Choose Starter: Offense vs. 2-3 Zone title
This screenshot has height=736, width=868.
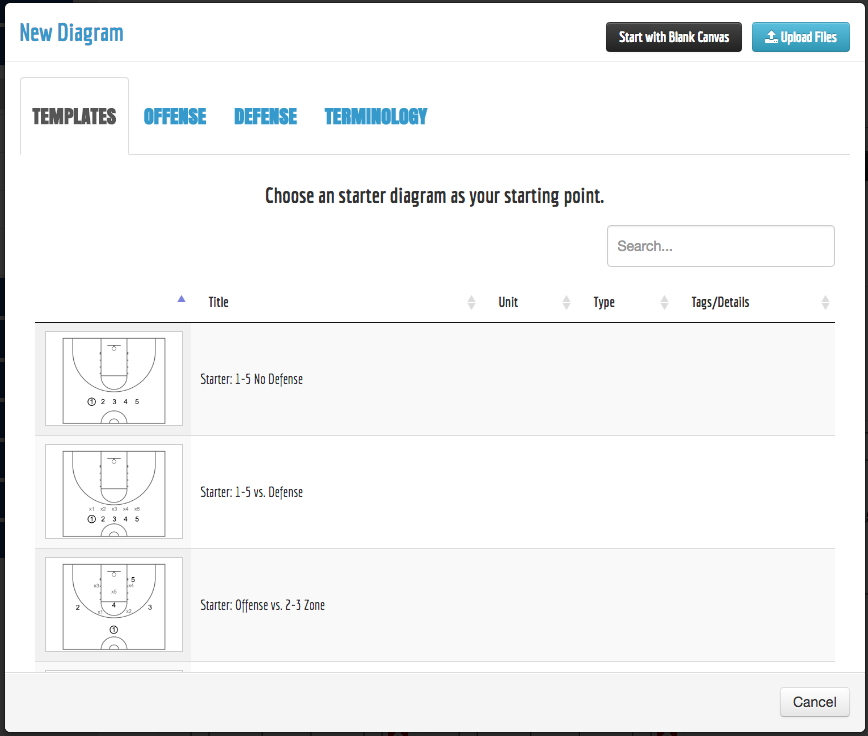point(262,605)
